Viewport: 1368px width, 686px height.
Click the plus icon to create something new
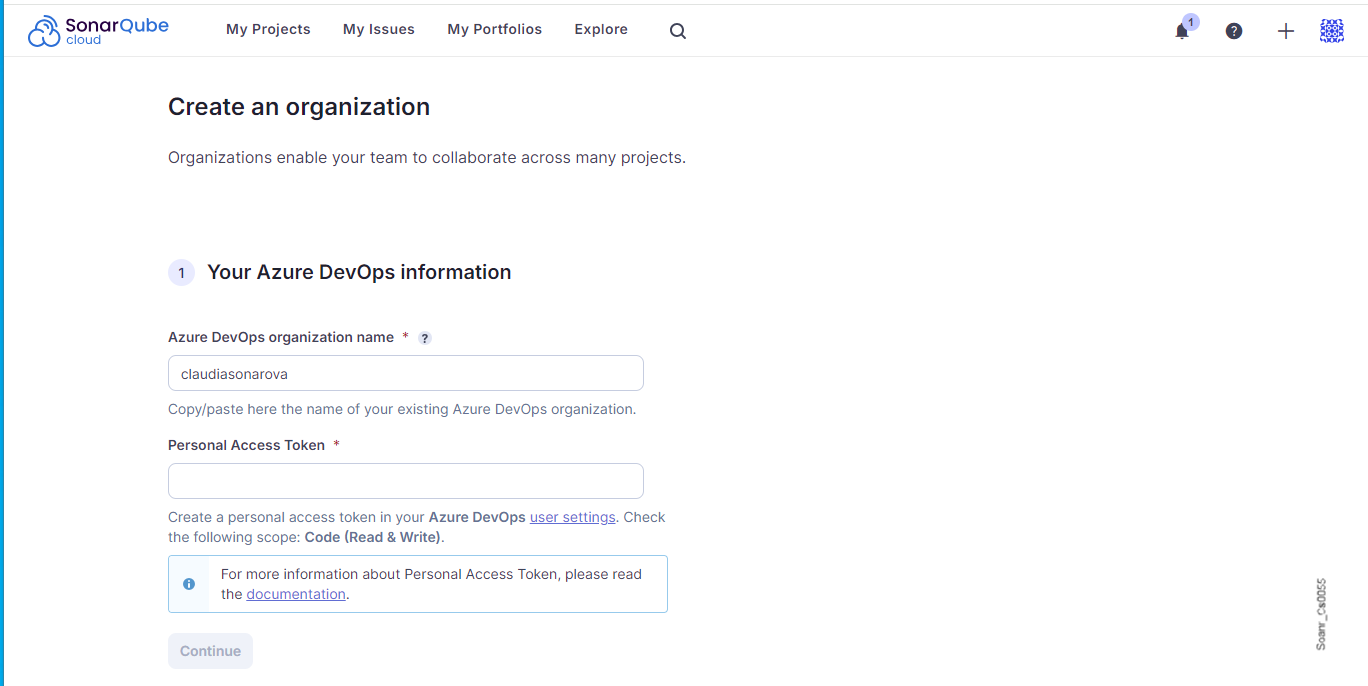click(1285, 31)
